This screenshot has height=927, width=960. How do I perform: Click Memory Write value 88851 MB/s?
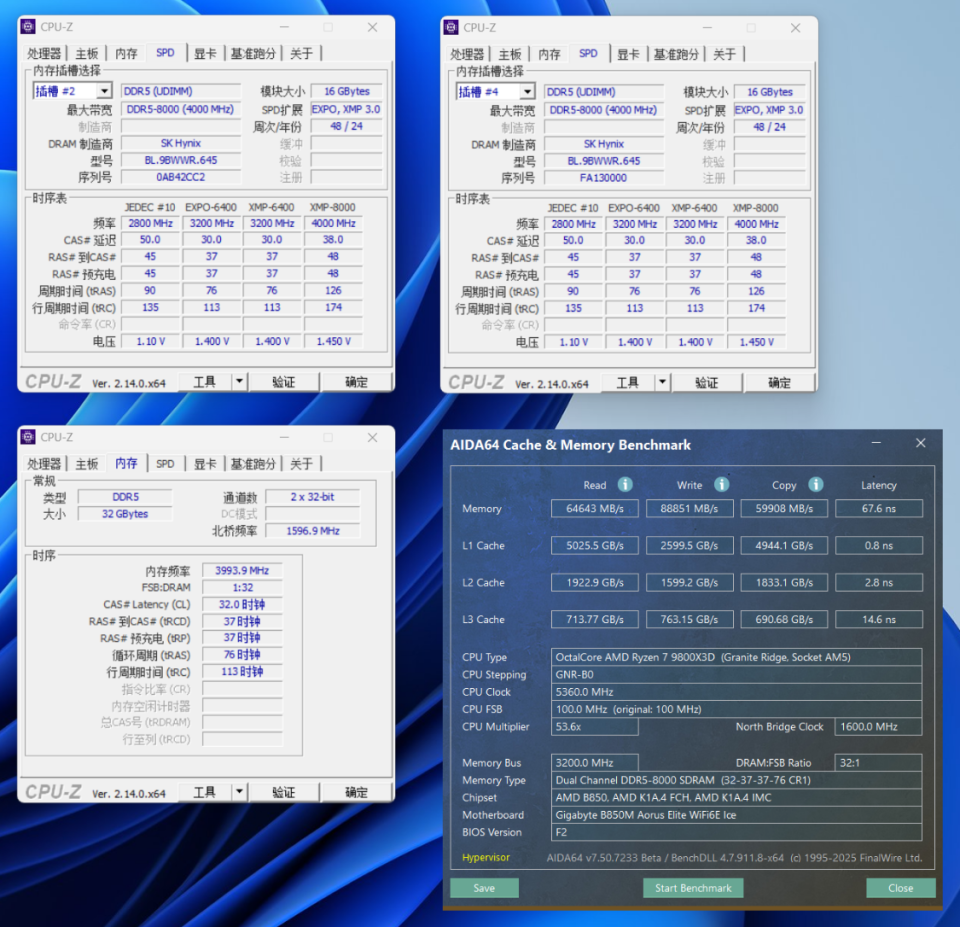tap(689, 509)
